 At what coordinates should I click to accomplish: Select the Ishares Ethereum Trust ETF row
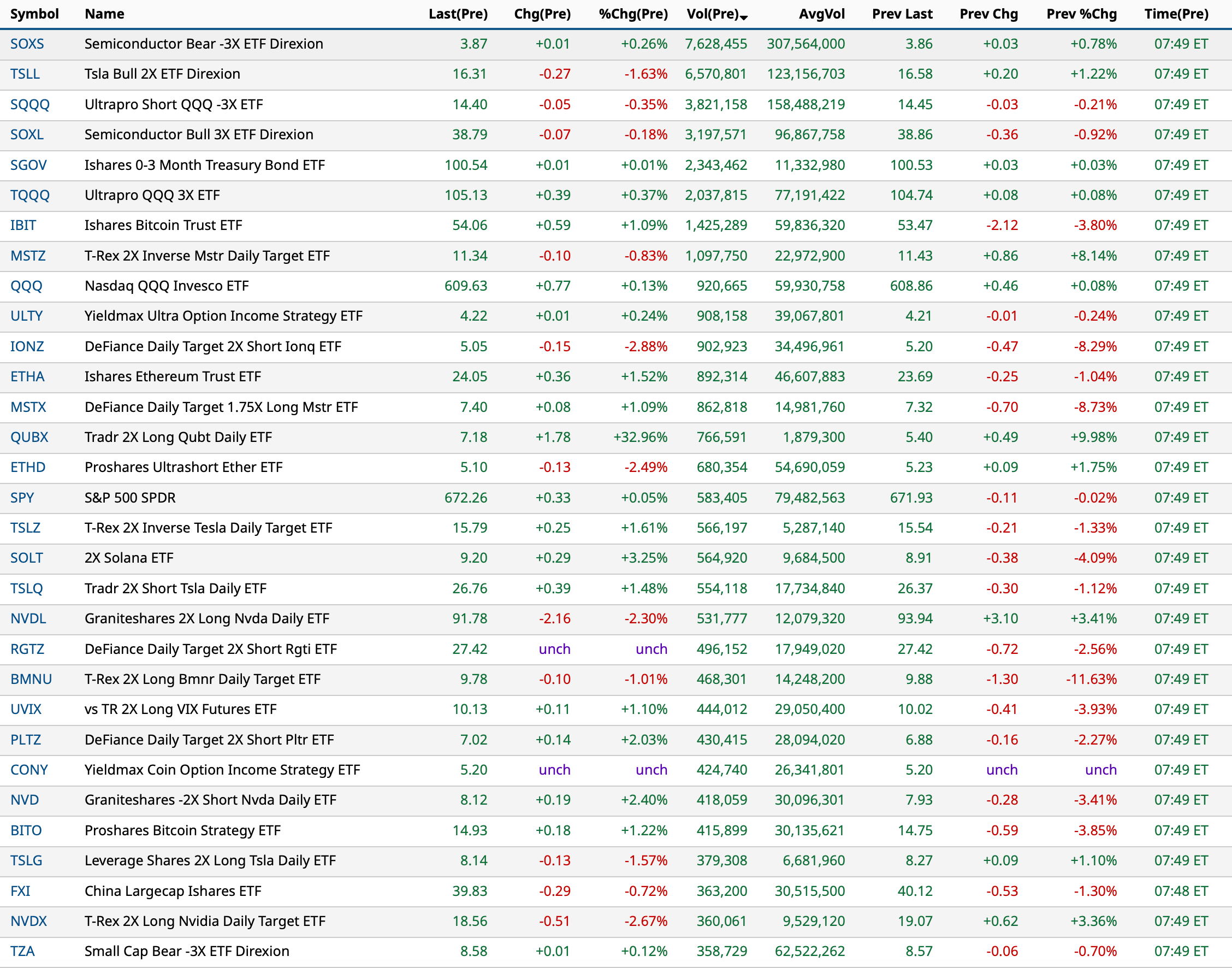click(173, 377)
